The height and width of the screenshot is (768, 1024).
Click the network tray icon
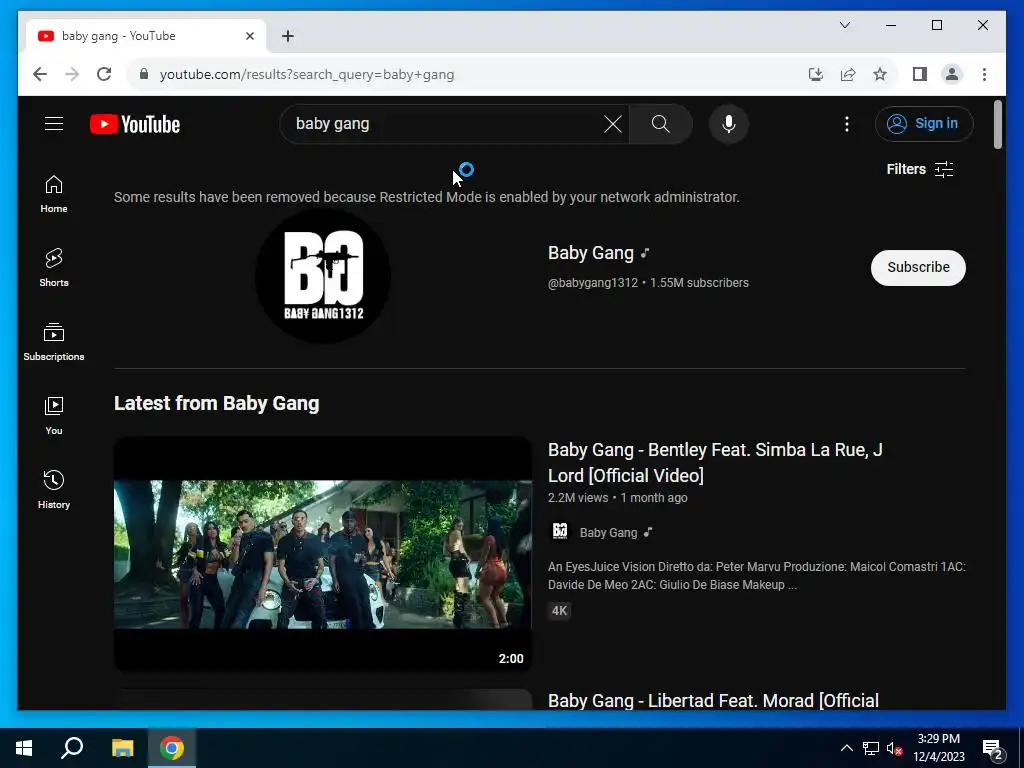click(871, 748)
